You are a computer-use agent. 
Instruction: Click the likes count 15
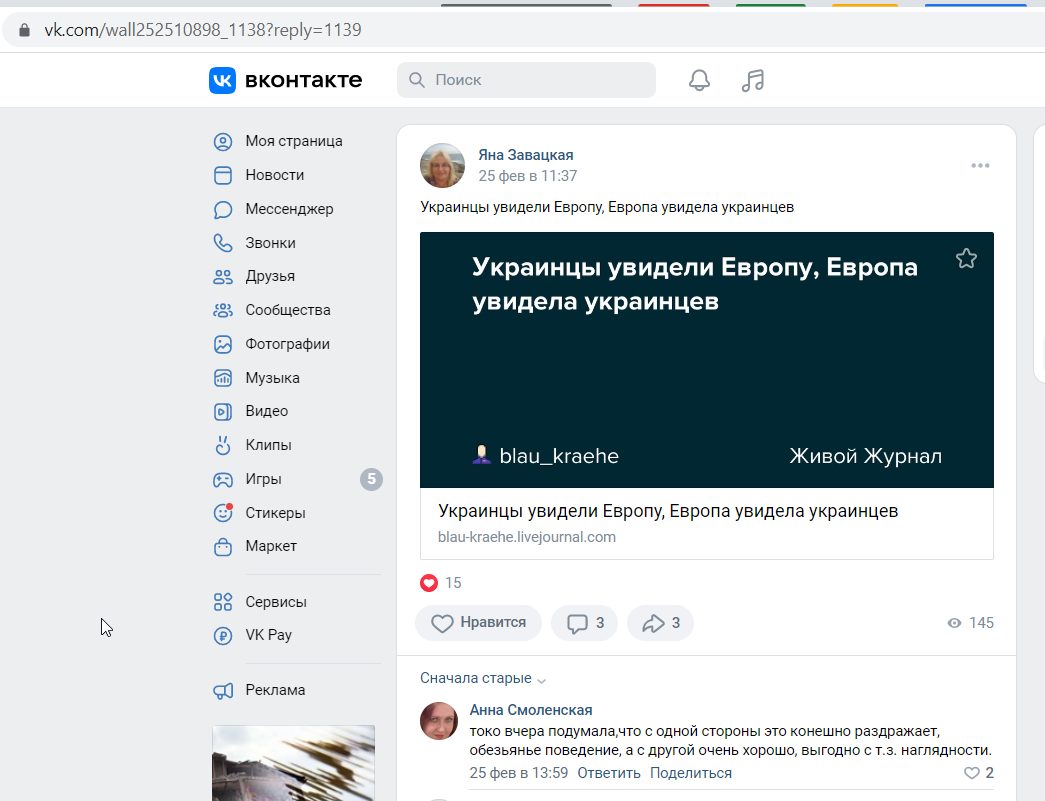[x=453, y=583]
